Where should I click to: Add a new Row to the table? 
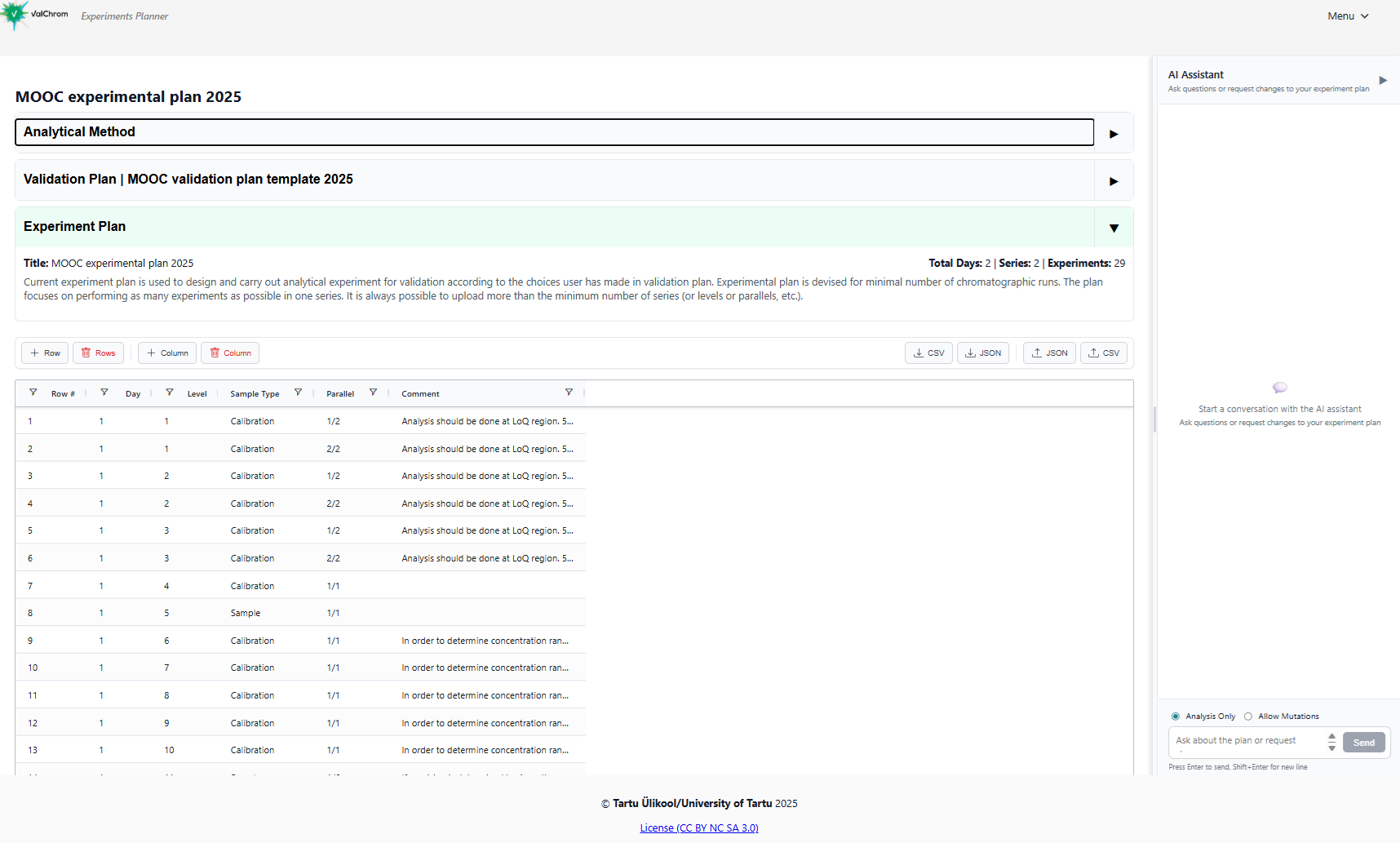pos(44,353)
